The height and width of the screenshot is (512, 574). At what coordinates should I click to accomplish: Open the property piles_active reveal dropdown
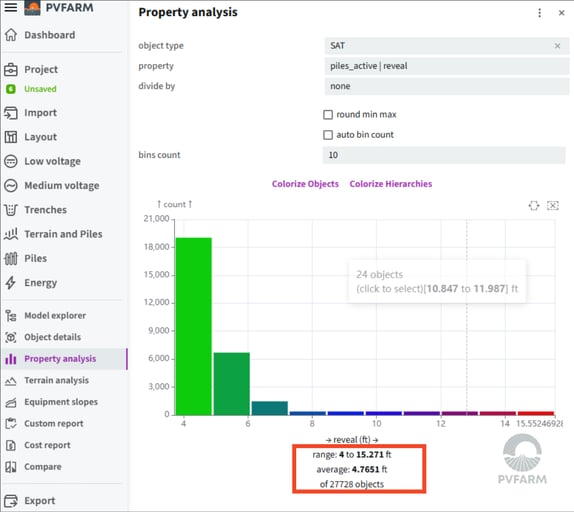point(447,66)
